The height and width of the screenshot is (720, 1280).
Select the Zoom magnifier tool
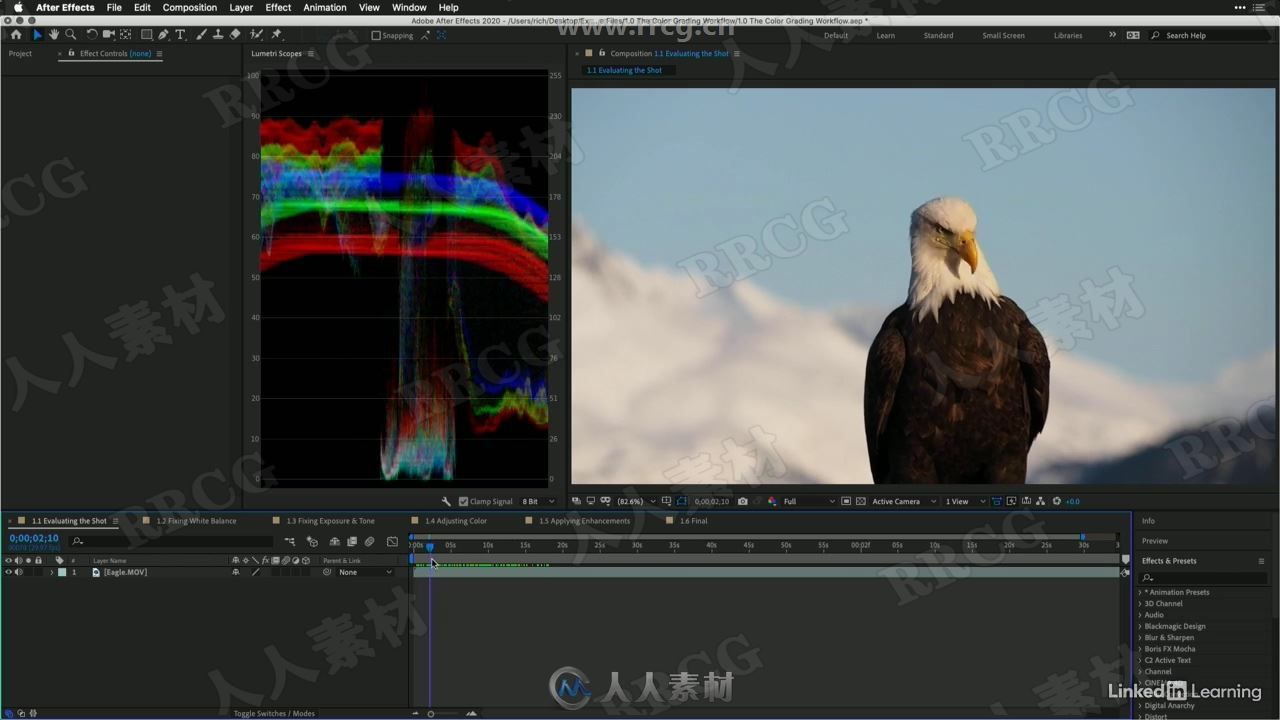pos(71,34)
